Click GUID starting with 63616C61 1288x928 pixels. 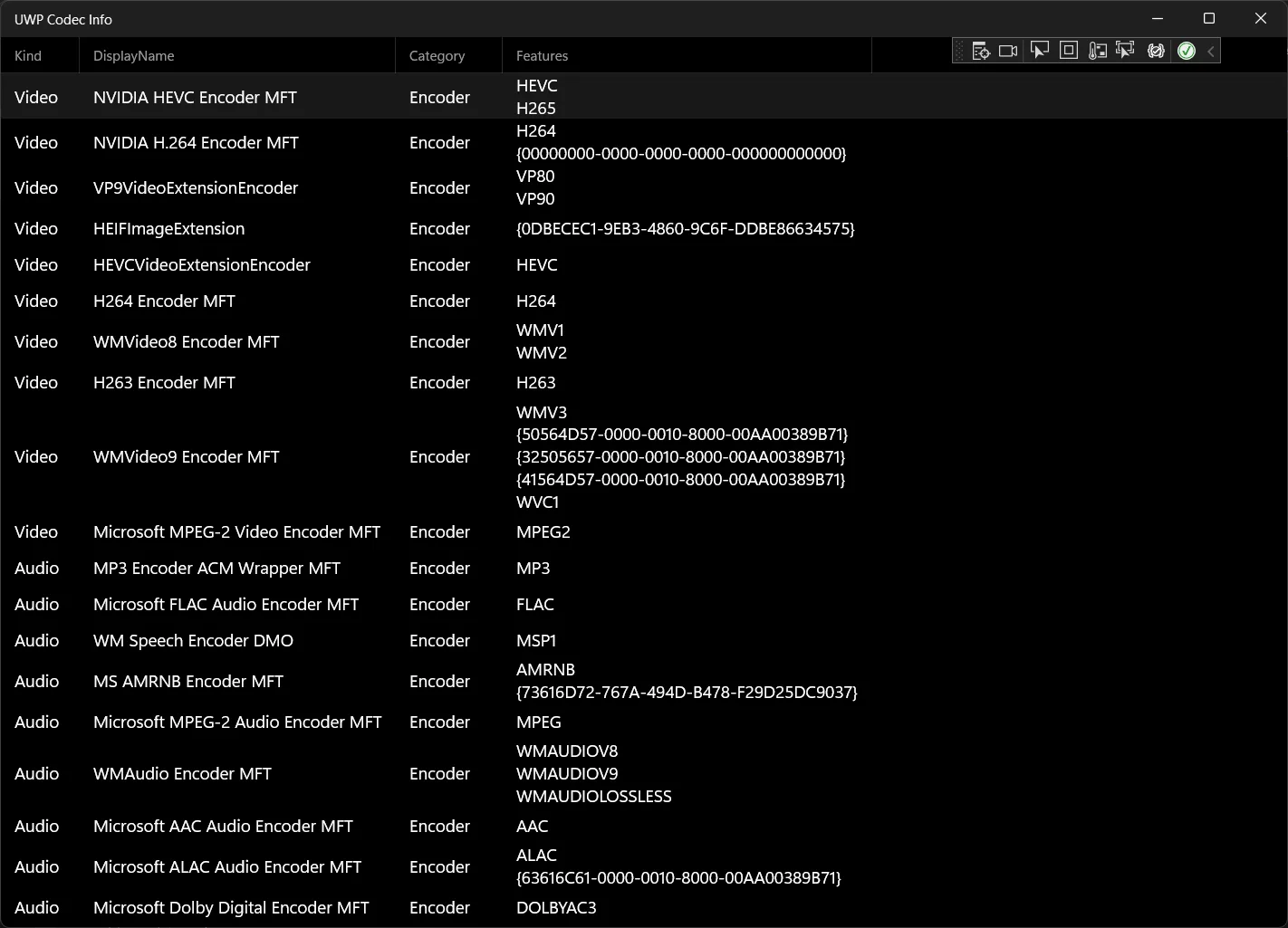click(678, 877)
